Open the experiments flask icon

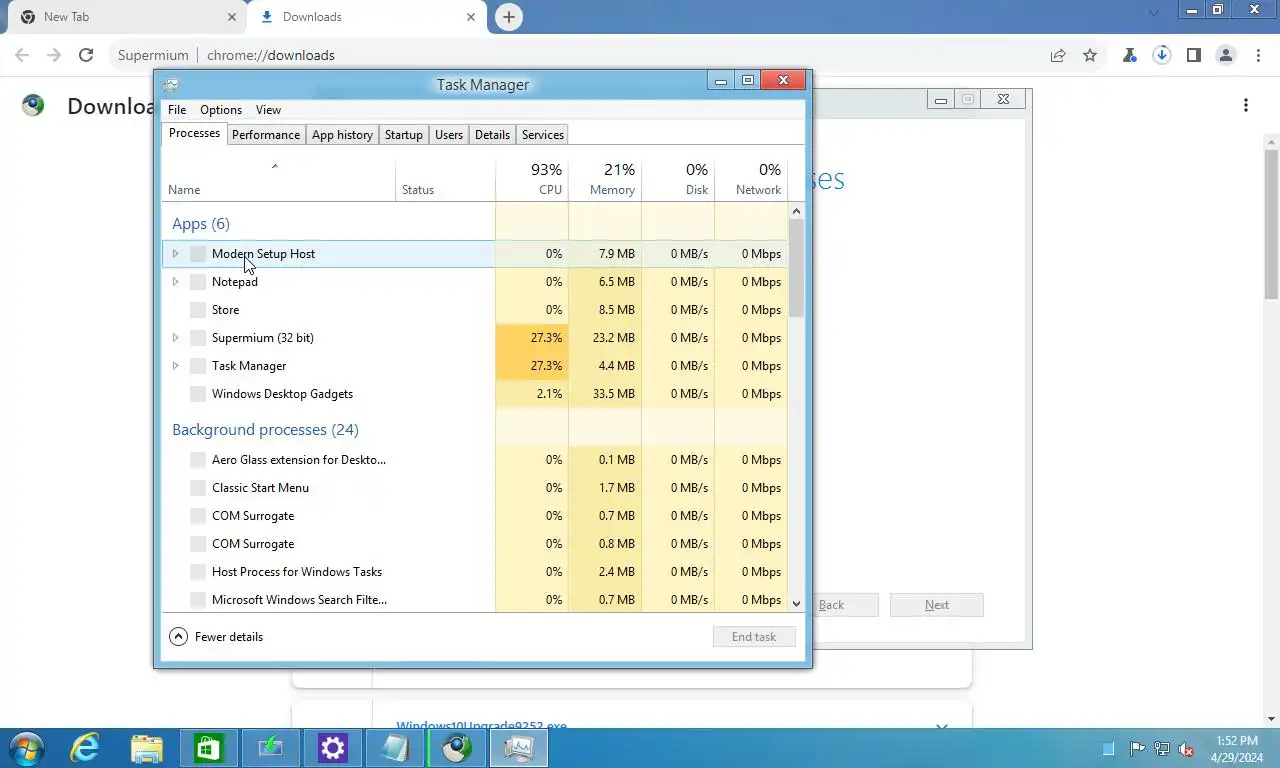(x=1130, y=55)
